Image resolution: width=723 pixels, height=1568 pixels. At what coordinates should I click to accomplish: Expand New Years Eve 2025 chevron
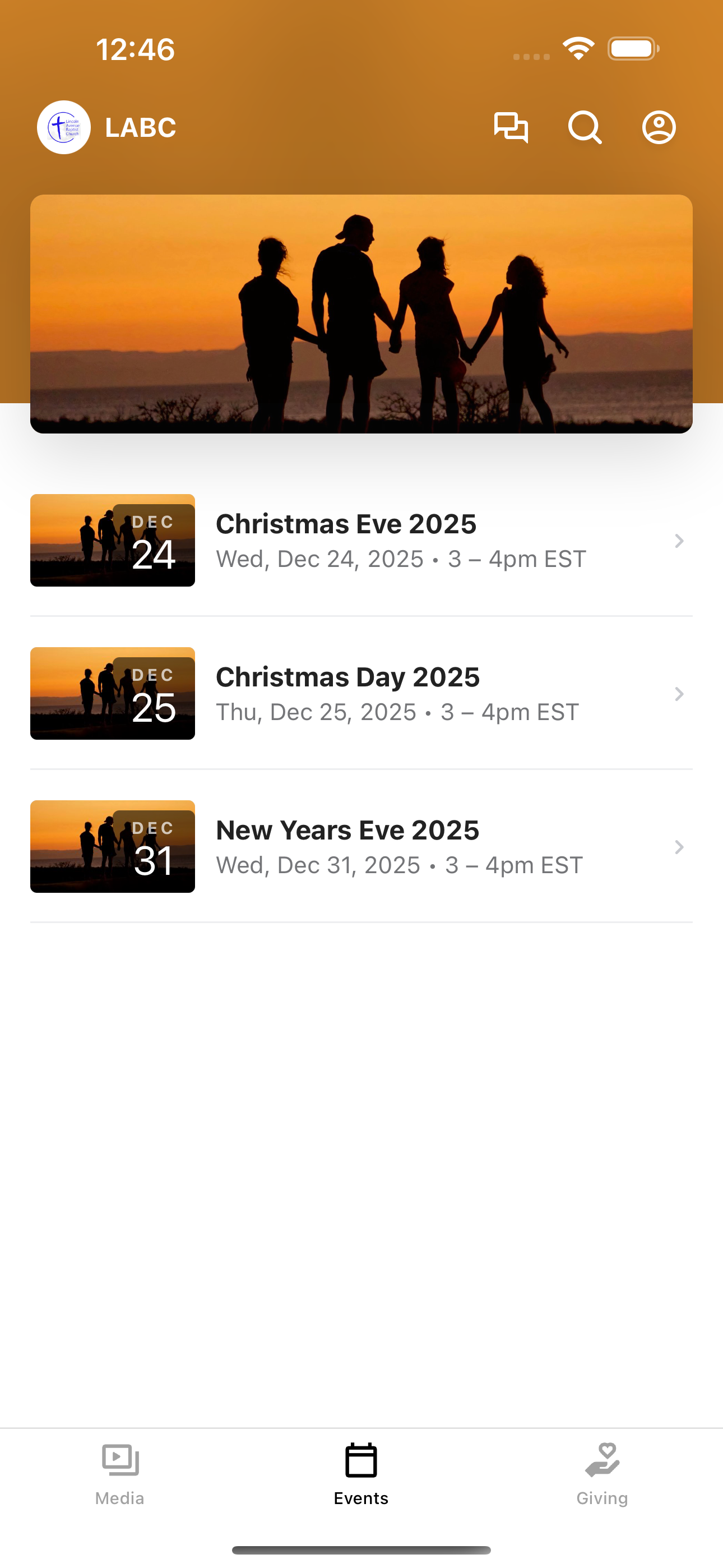pos(679,847)
